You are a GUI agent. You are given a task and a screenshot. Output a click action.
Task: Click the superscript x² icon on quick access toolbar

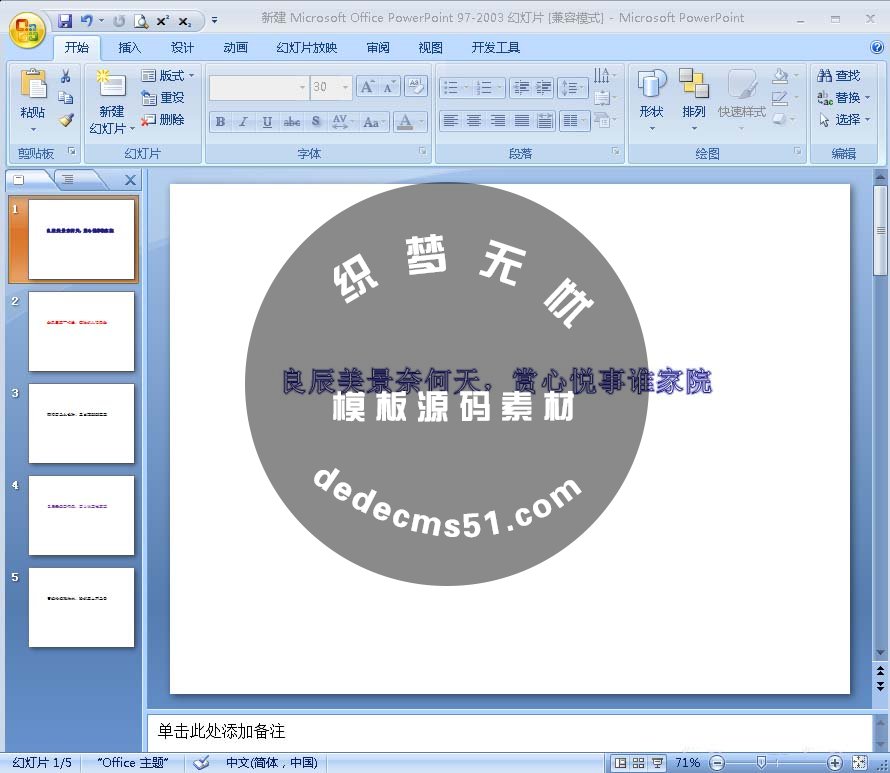tap(163, 19)
